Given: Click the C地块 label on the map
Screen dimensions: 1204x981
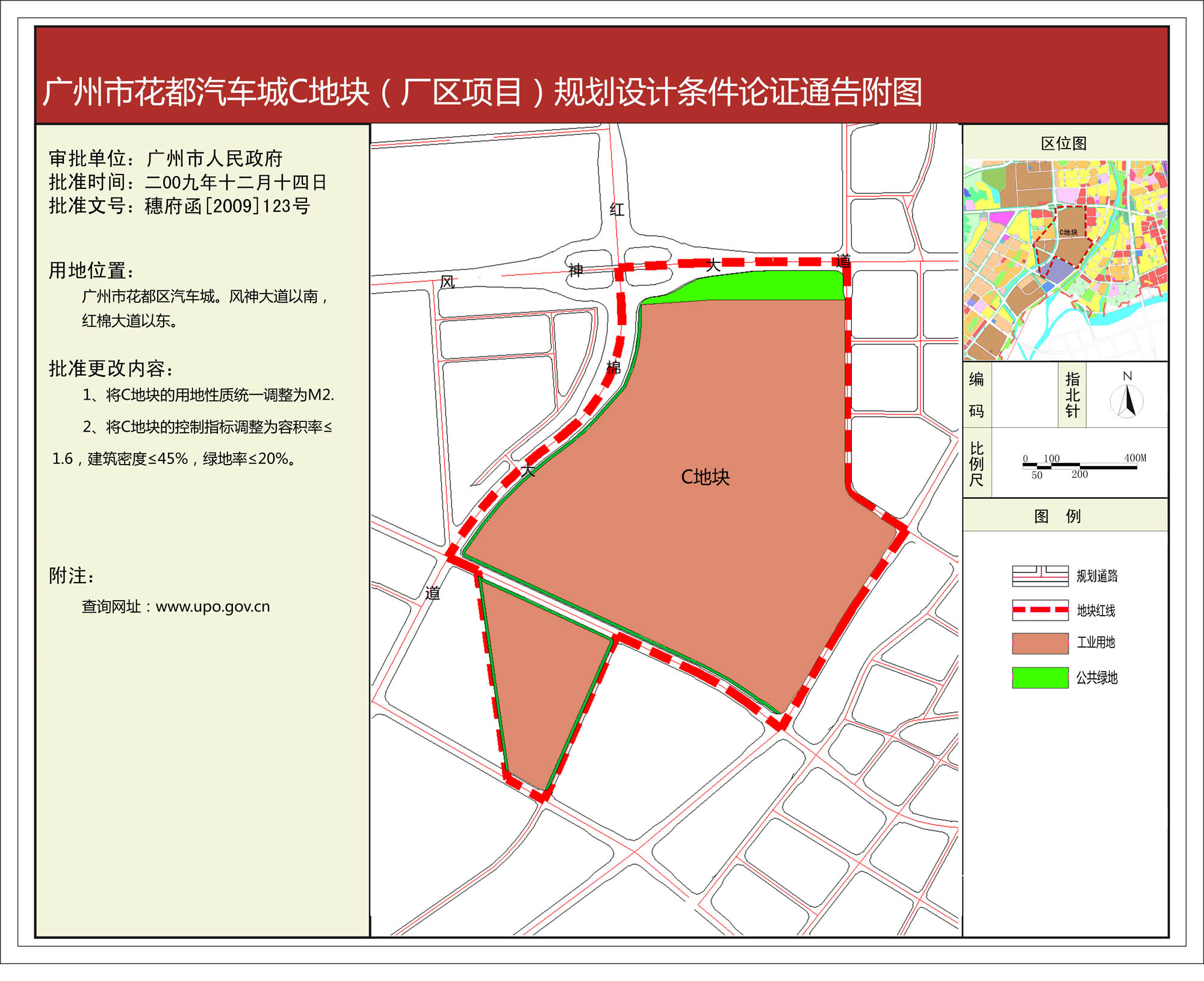Looking at the screenshot, I should click(x=705, y=477).
